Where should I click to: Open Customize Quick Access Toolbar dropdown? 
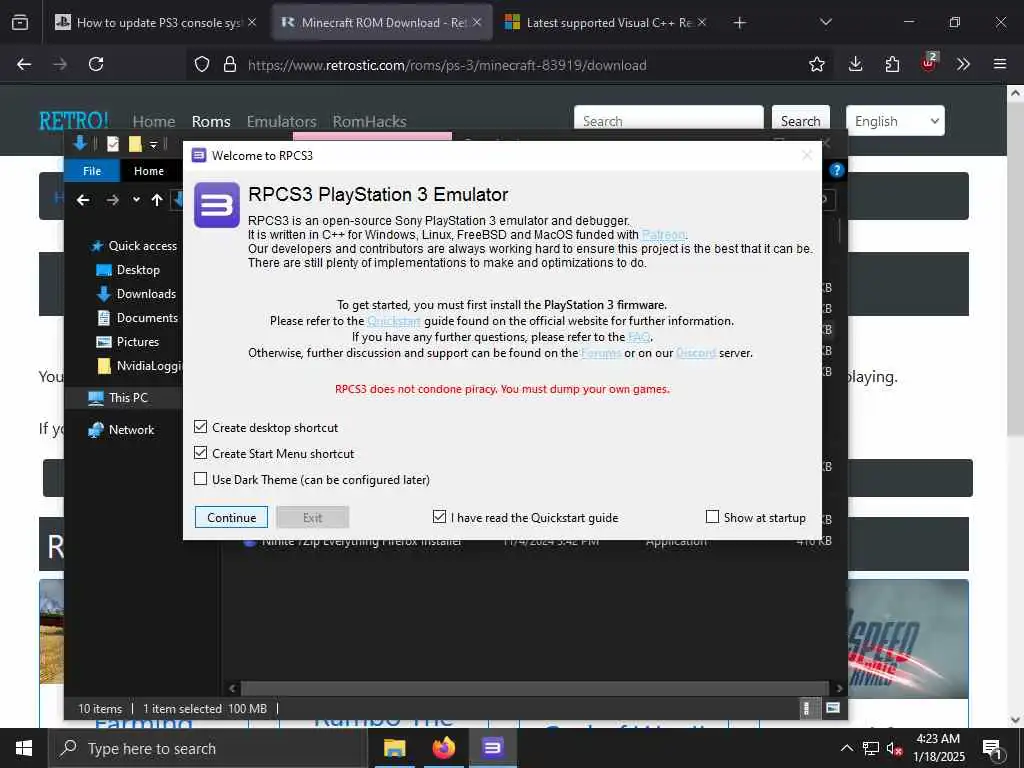tap(153, 144)
